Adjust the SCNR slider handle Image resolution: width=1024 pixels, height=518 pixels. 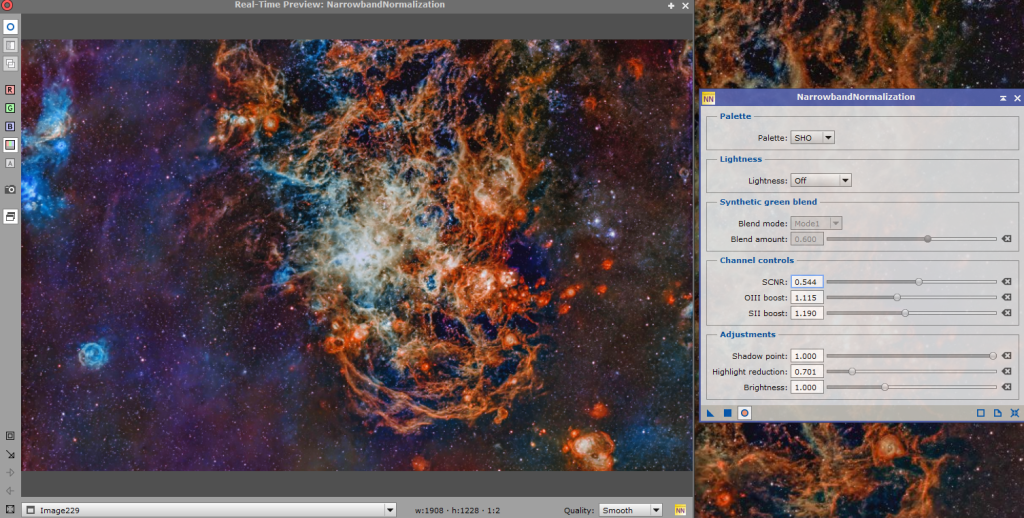(919, 282)
